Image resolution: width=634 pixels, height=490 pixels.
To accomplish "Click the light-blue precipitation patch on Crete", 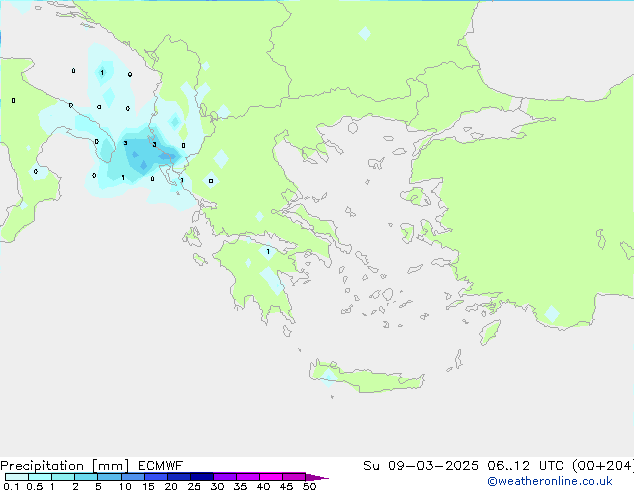I will (x=328, y=376).
